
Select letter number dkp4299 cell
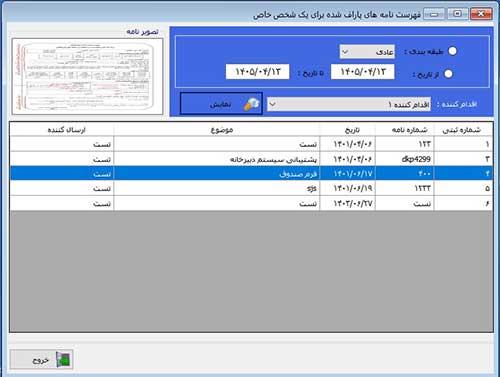405,159
